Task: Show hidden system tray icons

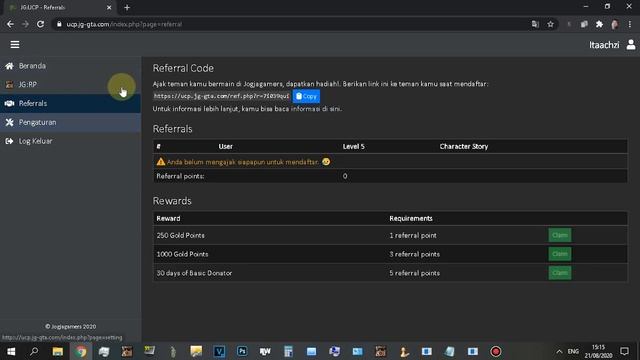Action: 559,351
